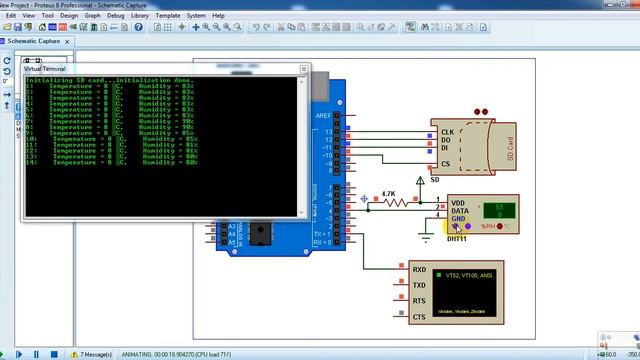Toggle the grid dots display
Image resolution: width=640 pixels, height=360 pixels.
coord(168,27)
